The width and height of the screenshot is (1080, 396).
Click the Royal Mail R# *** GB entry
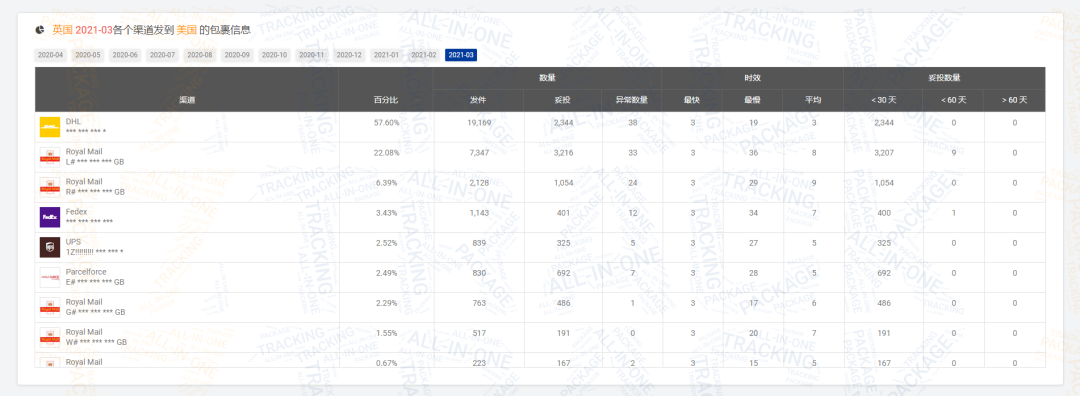(x=96, y=187)
